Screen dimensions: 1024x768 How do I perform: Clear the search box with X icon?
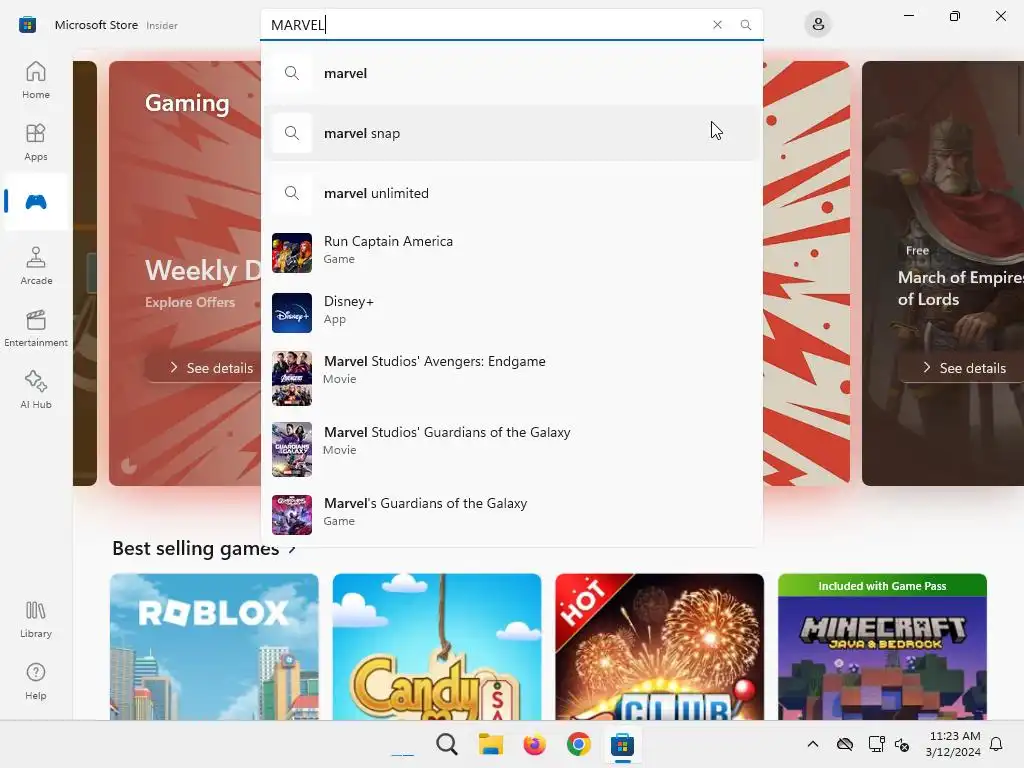(717, 25)
